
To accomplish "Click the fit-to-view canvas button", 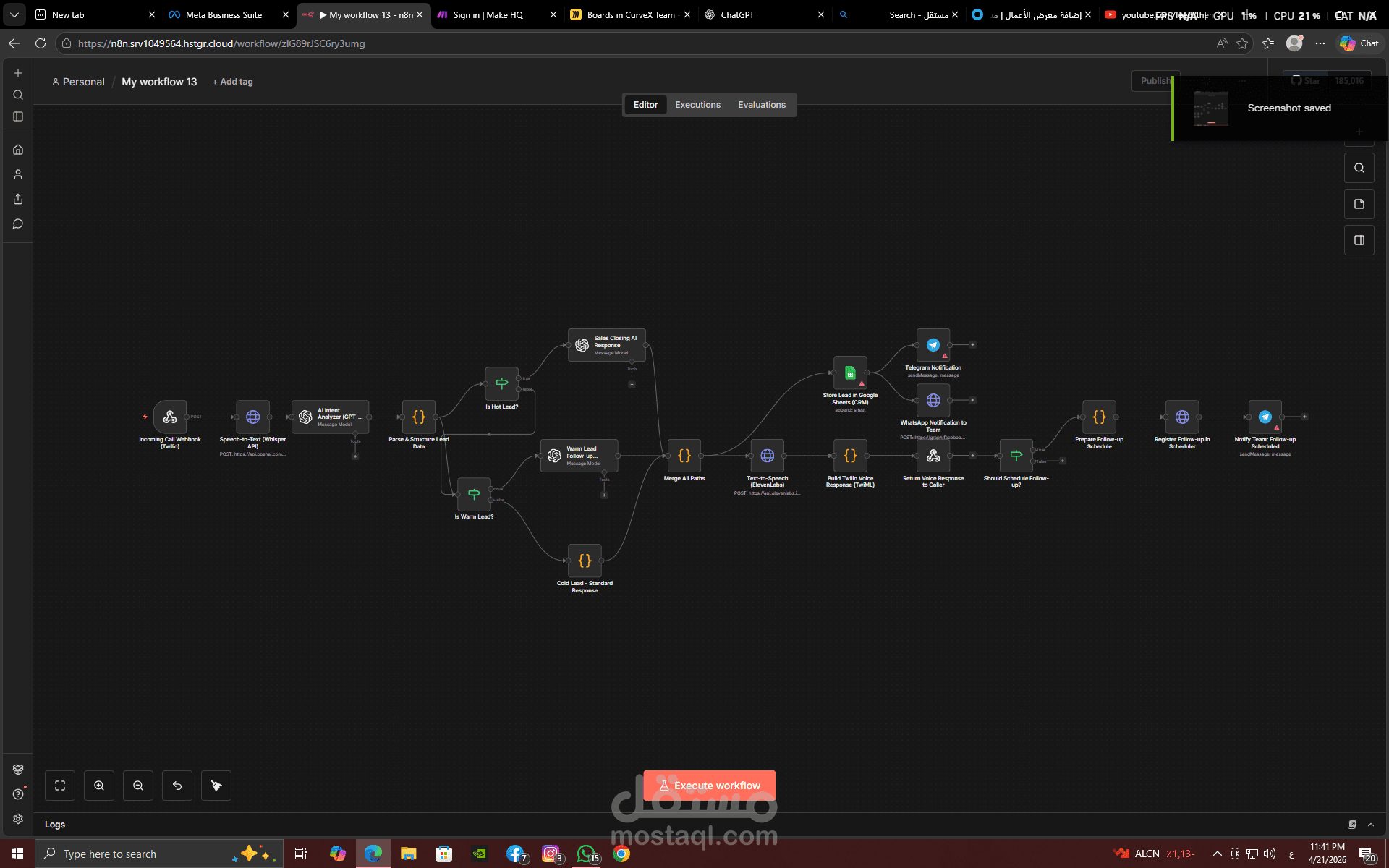I will 60,786.
